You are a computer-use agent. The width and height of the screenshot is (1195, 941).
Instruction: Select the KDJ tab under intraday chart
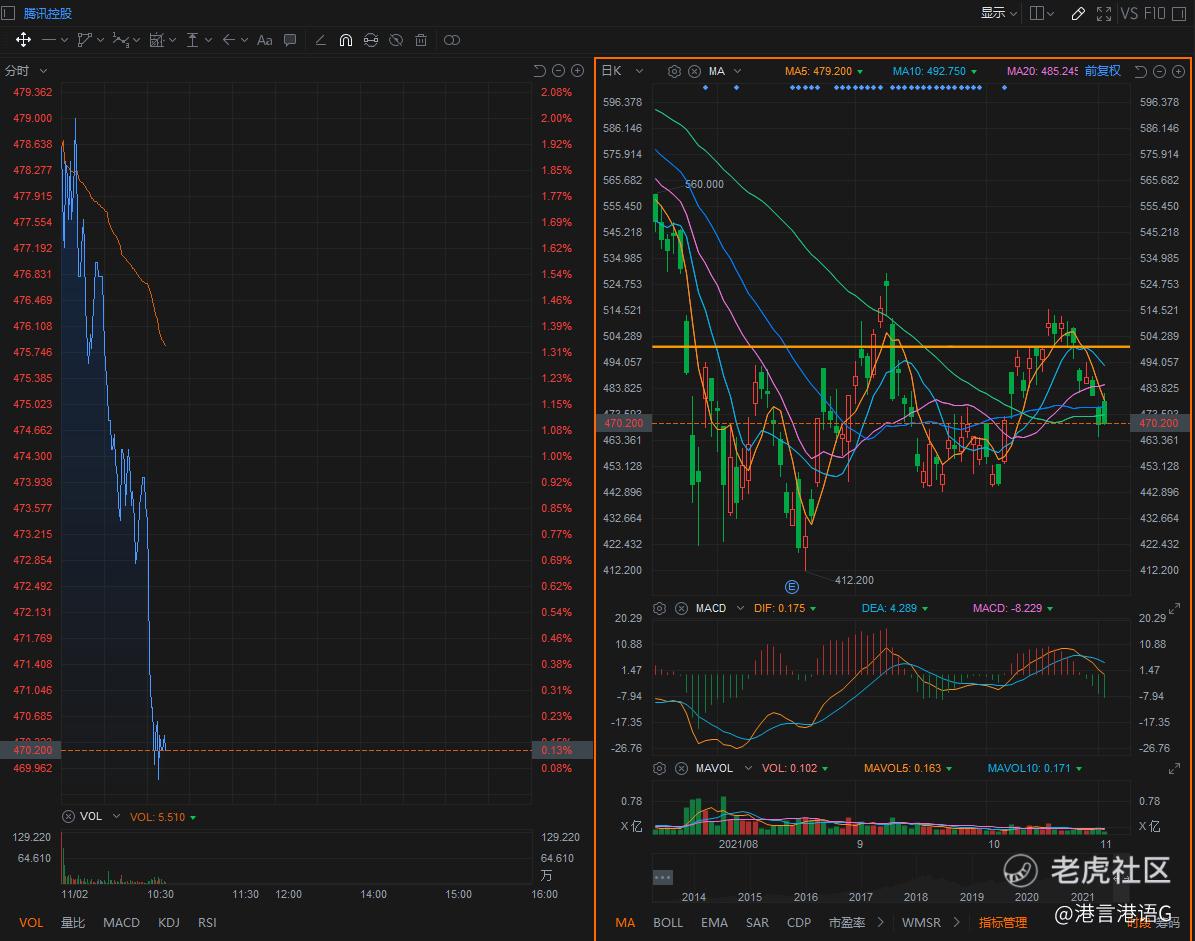pos(169,922)
